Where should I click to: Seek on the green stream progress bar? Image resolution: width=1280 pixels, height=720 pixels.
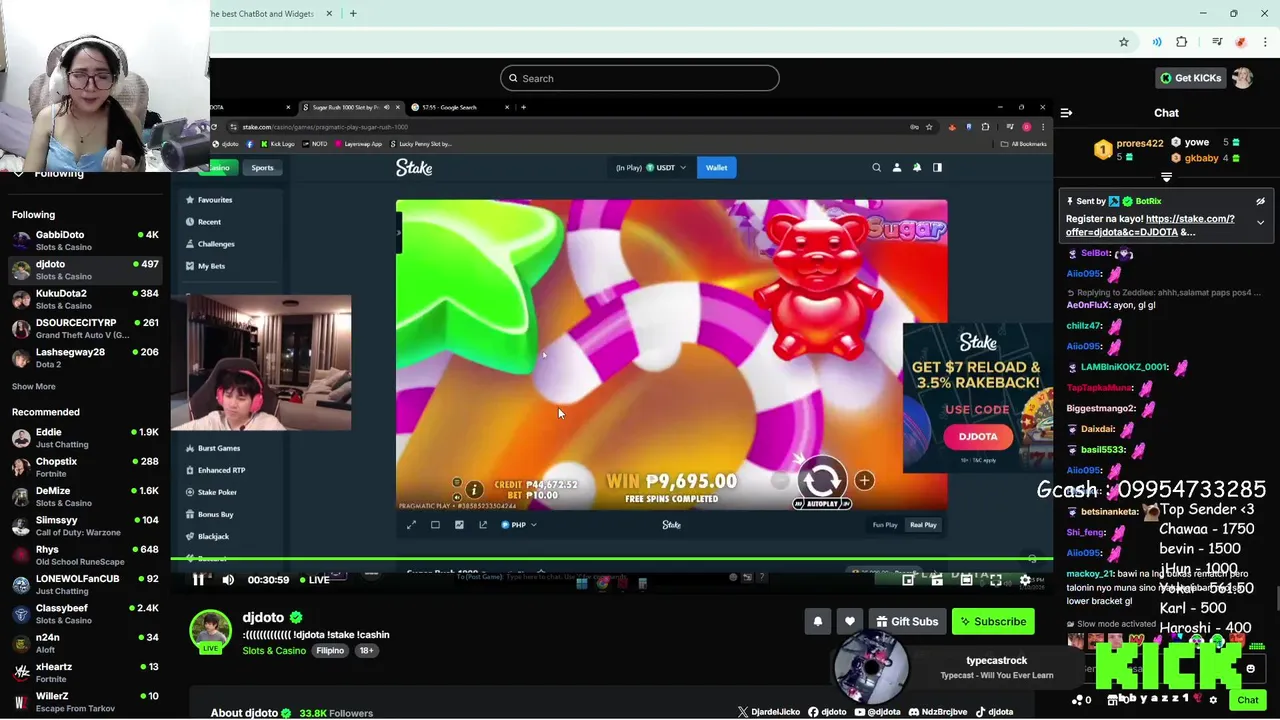612,559
